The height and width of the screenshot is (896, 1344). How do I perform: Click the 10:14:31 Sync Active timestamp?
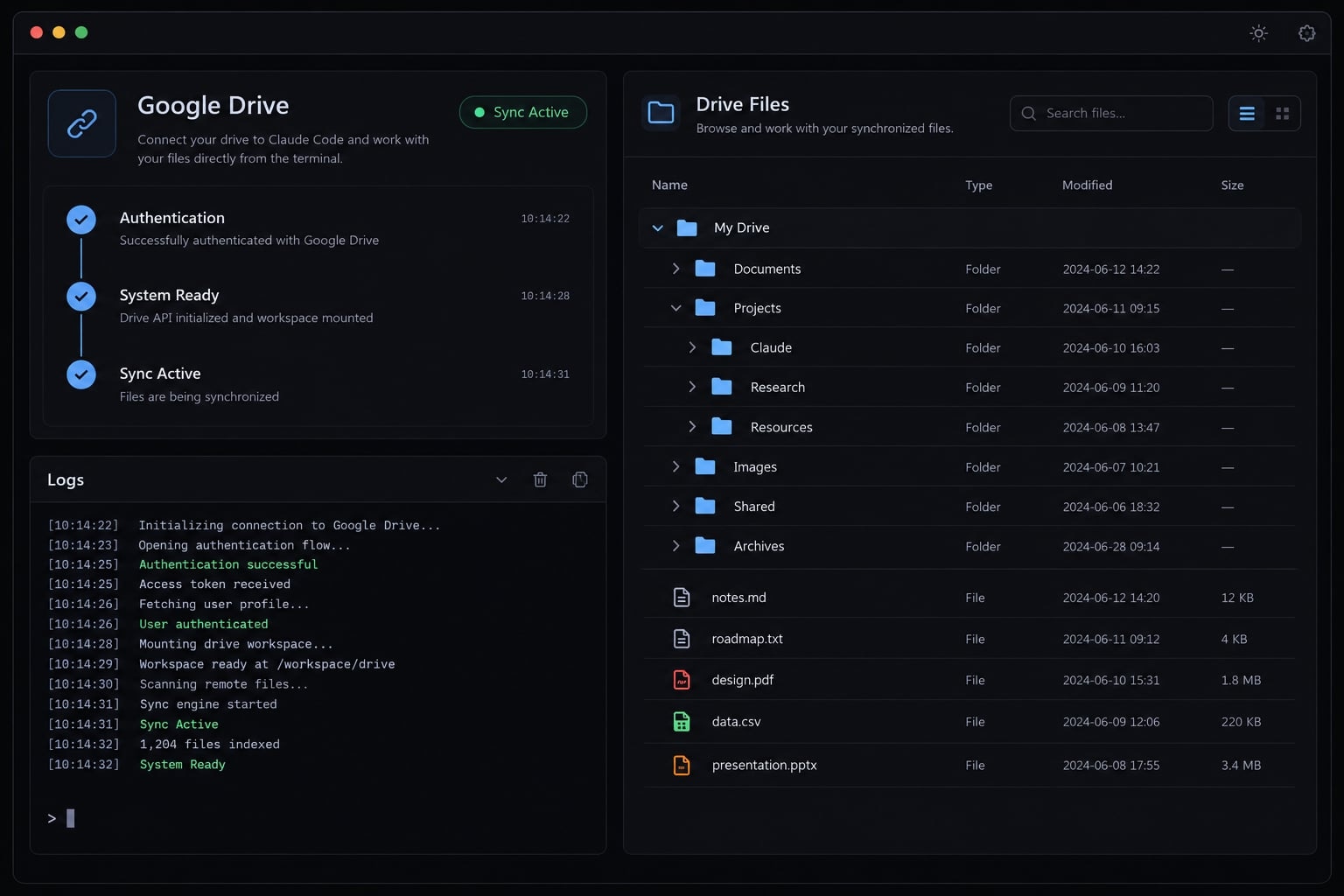pyautogui.click(x=545, y=374)
